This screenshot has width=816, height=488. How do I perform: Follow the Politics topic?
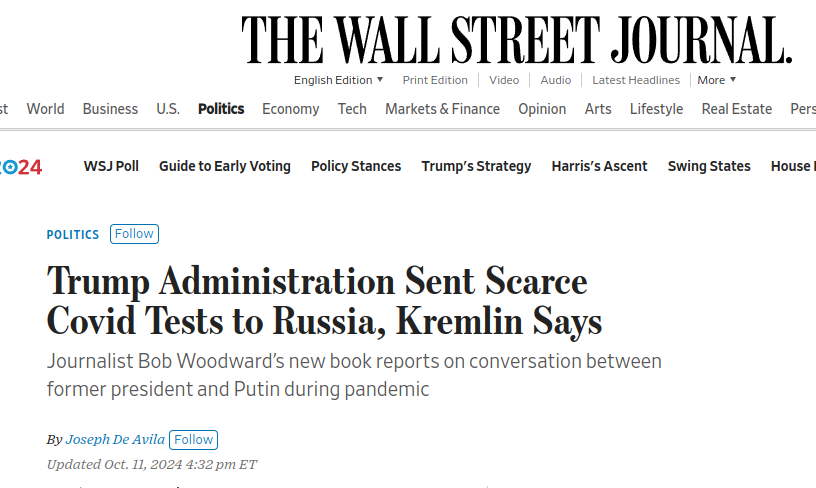point(134,234)
